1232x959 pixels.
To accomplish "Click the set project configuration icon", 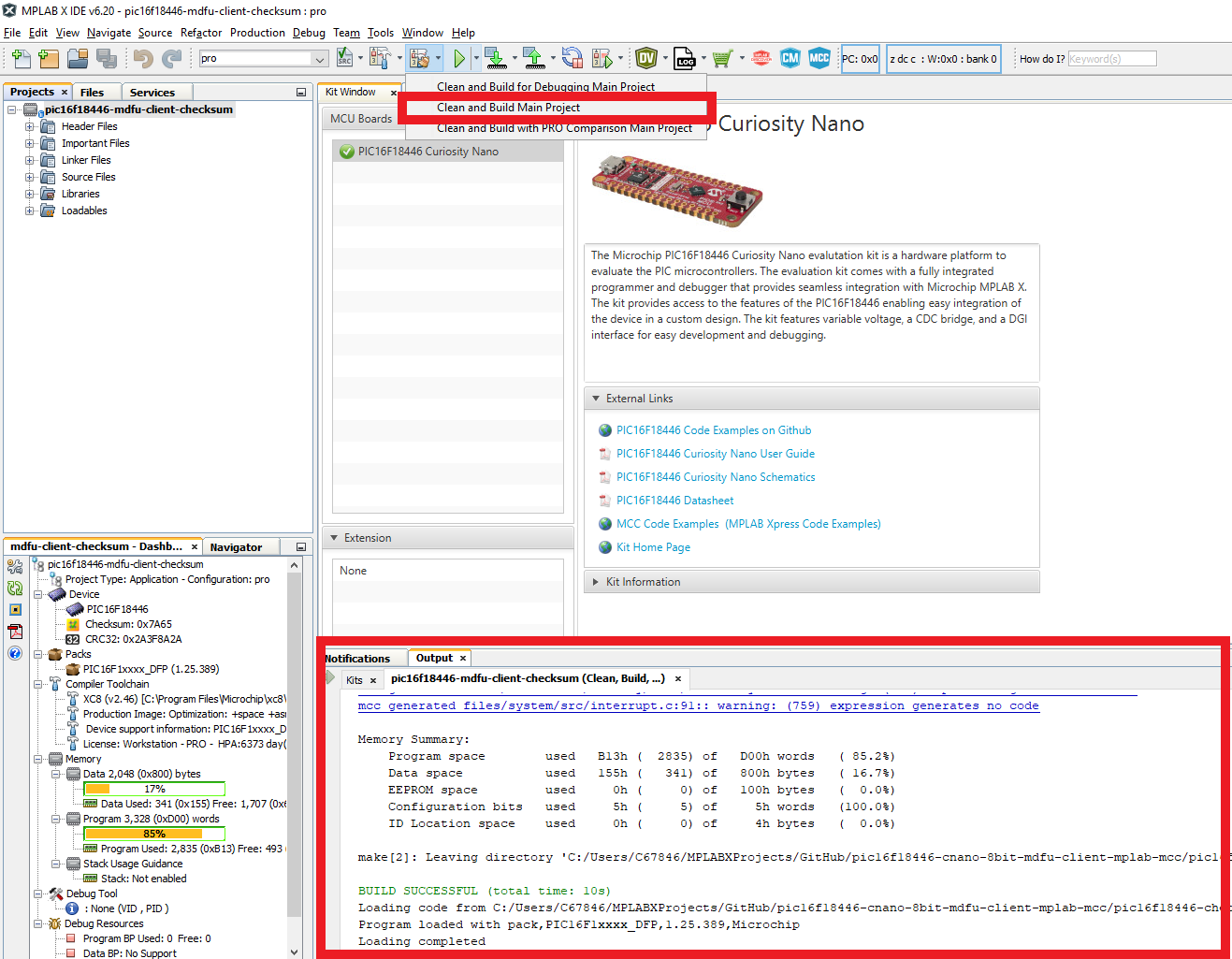I will [x=344, y=58].
